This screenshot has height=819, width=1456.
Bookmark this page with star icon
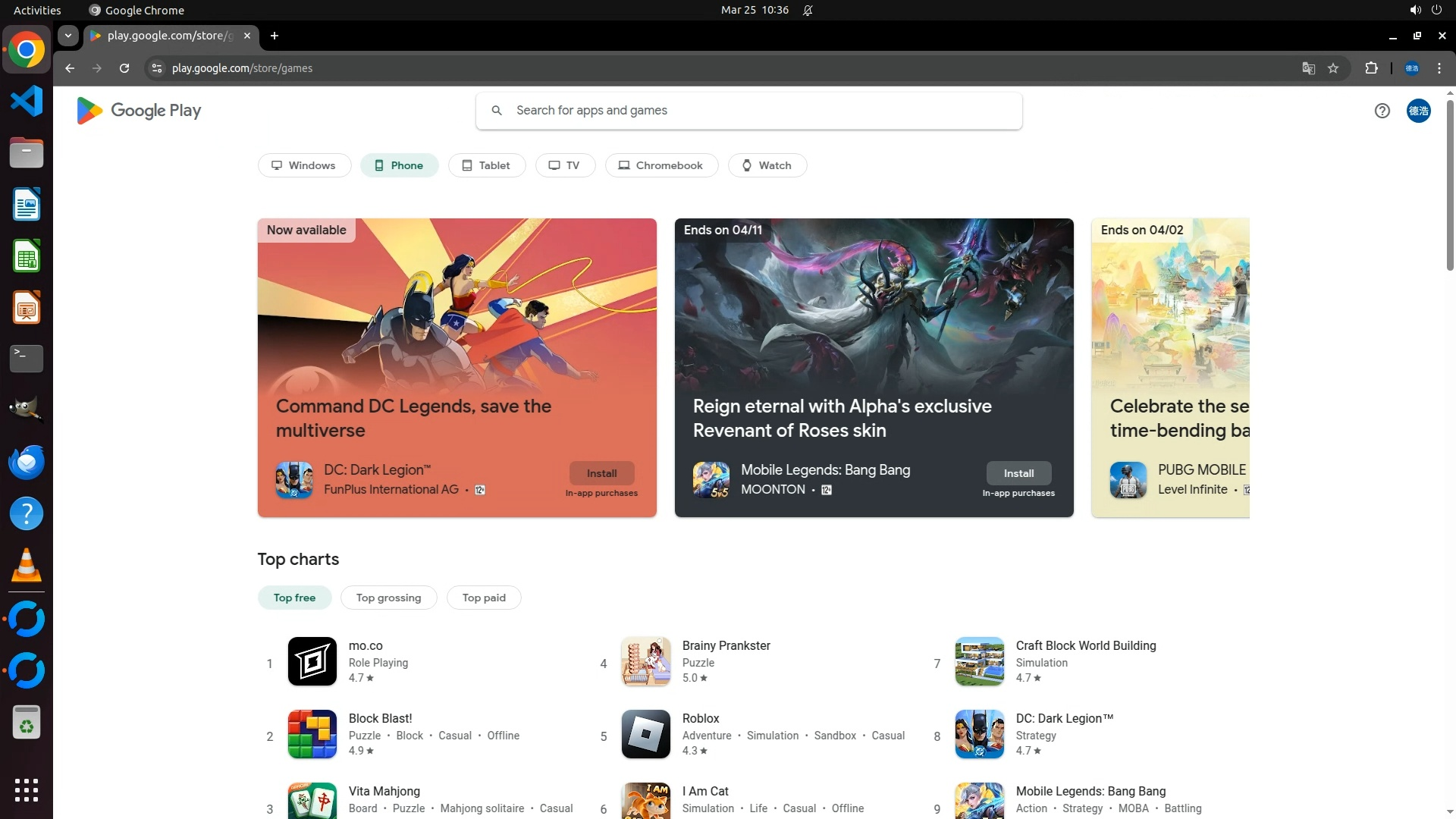1333,68
